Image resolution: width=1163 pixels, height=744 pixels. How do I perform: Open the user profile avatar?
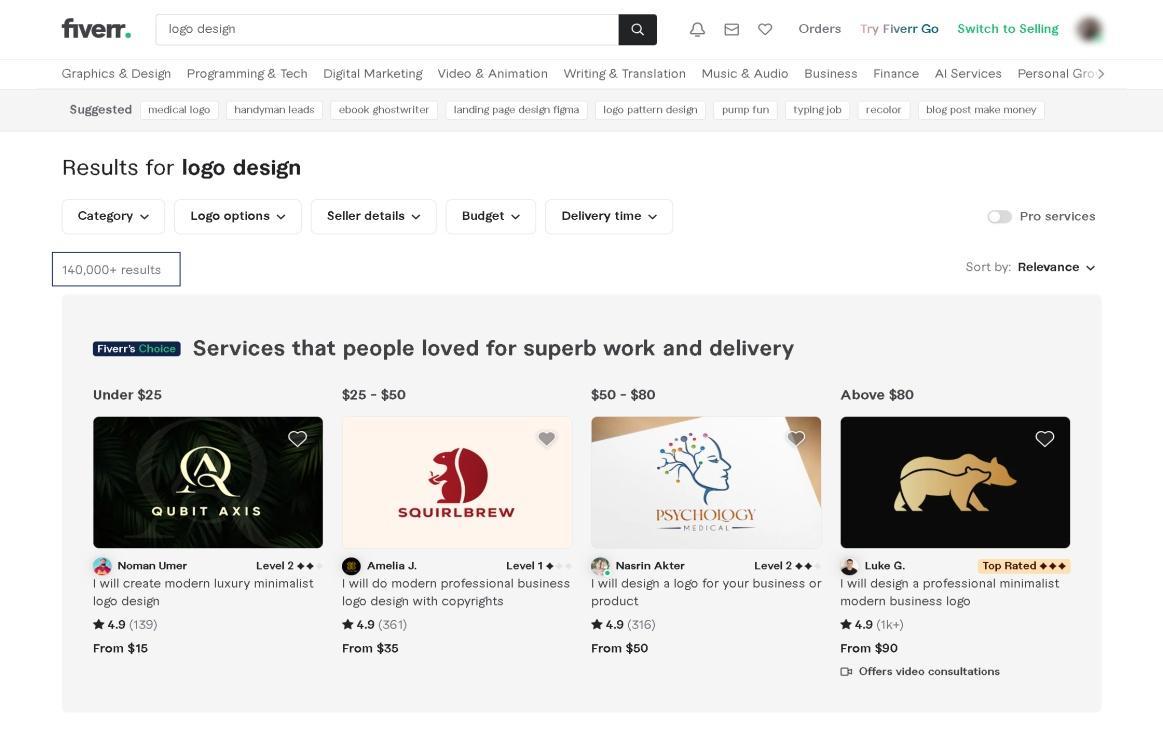click(x=1088, y=30)
